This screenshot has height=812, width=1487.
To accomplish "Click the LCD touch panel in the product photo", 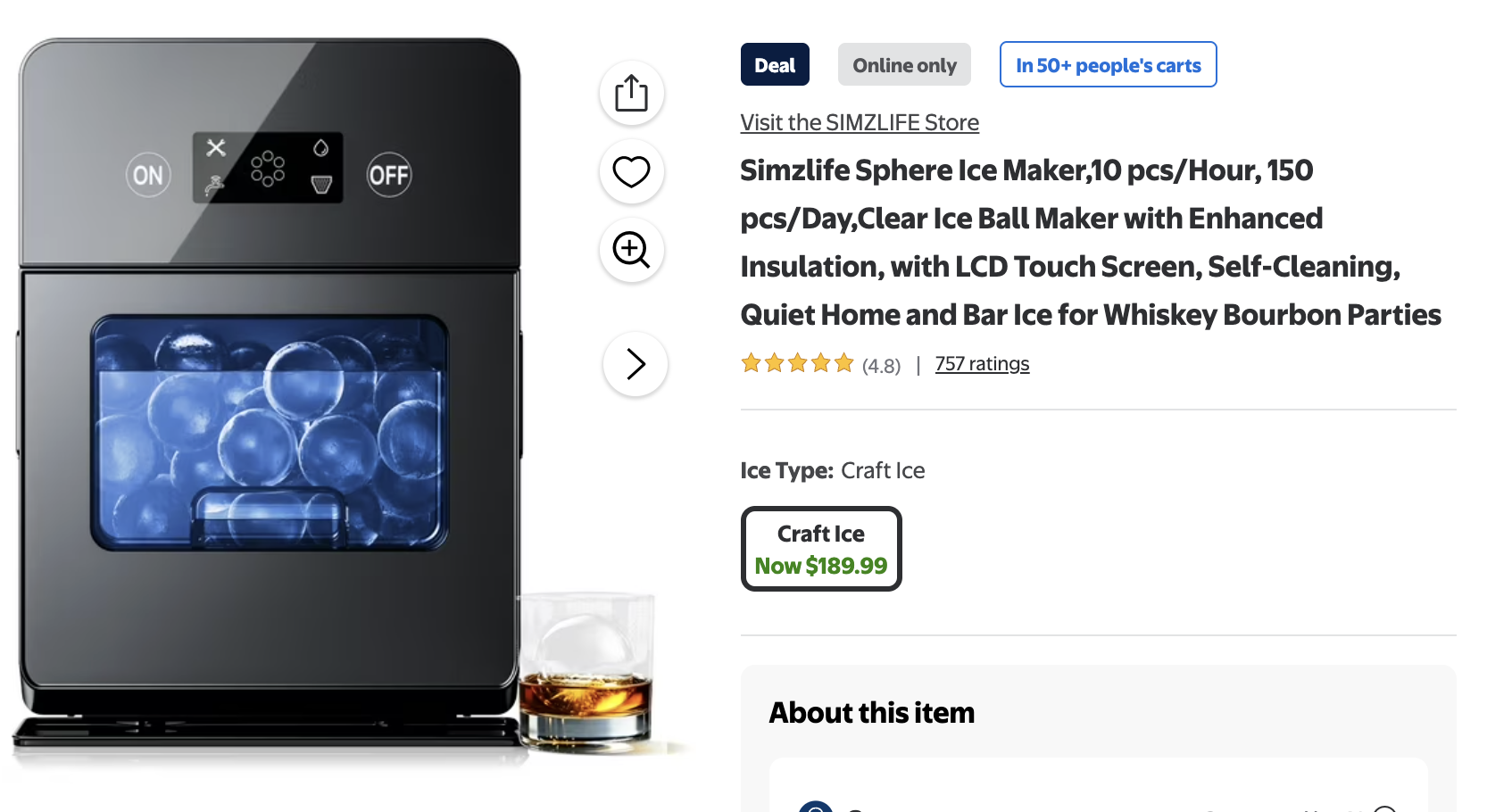I will (x=268, y=168).
